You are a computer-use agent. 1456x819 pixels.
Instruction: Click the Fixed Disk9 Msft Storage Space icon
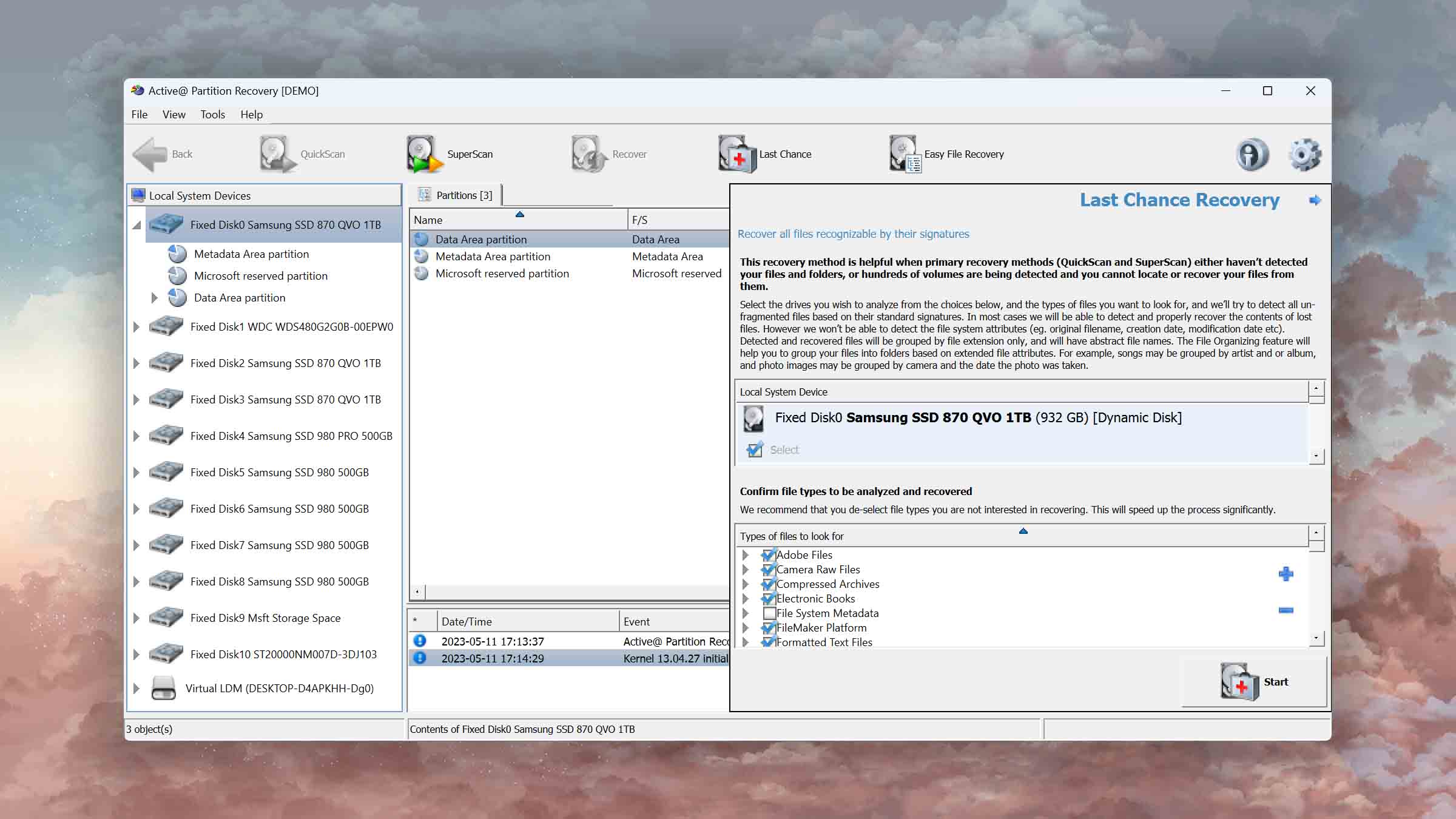point(166,618)
